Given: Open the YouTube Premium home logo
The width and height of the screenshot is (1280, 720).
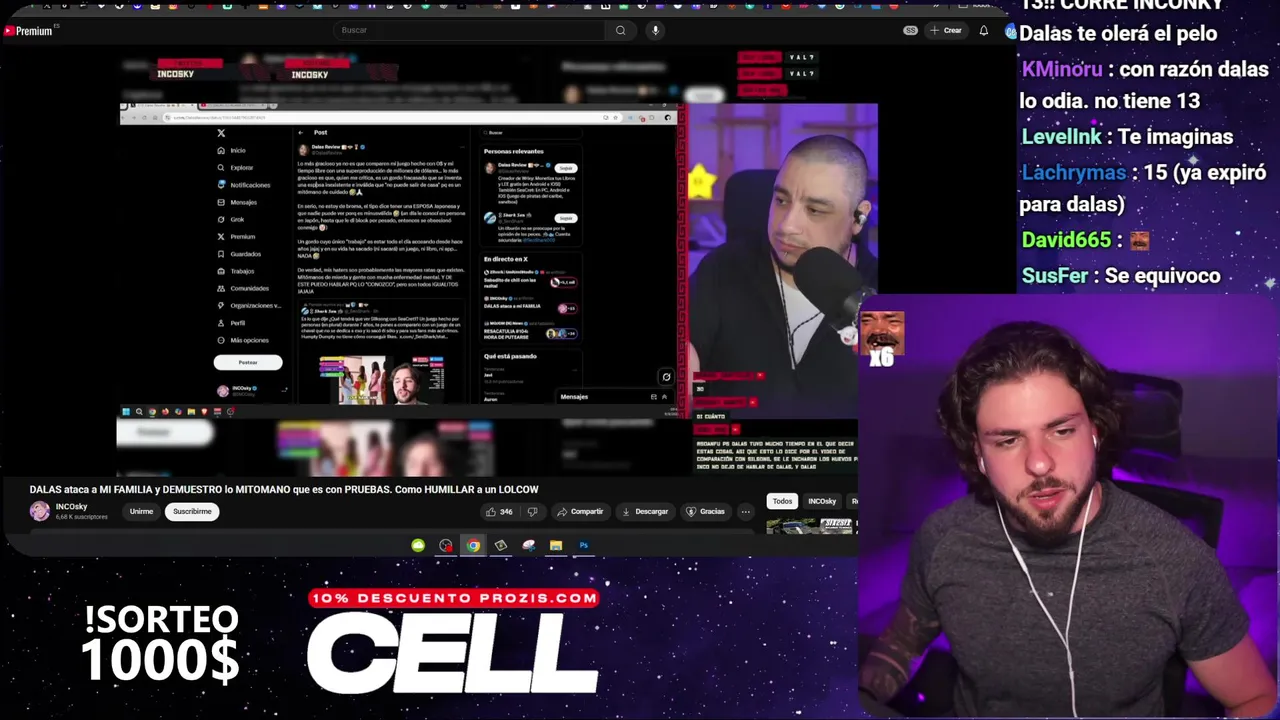Looking at the screenshot, I should pos(28,31).
